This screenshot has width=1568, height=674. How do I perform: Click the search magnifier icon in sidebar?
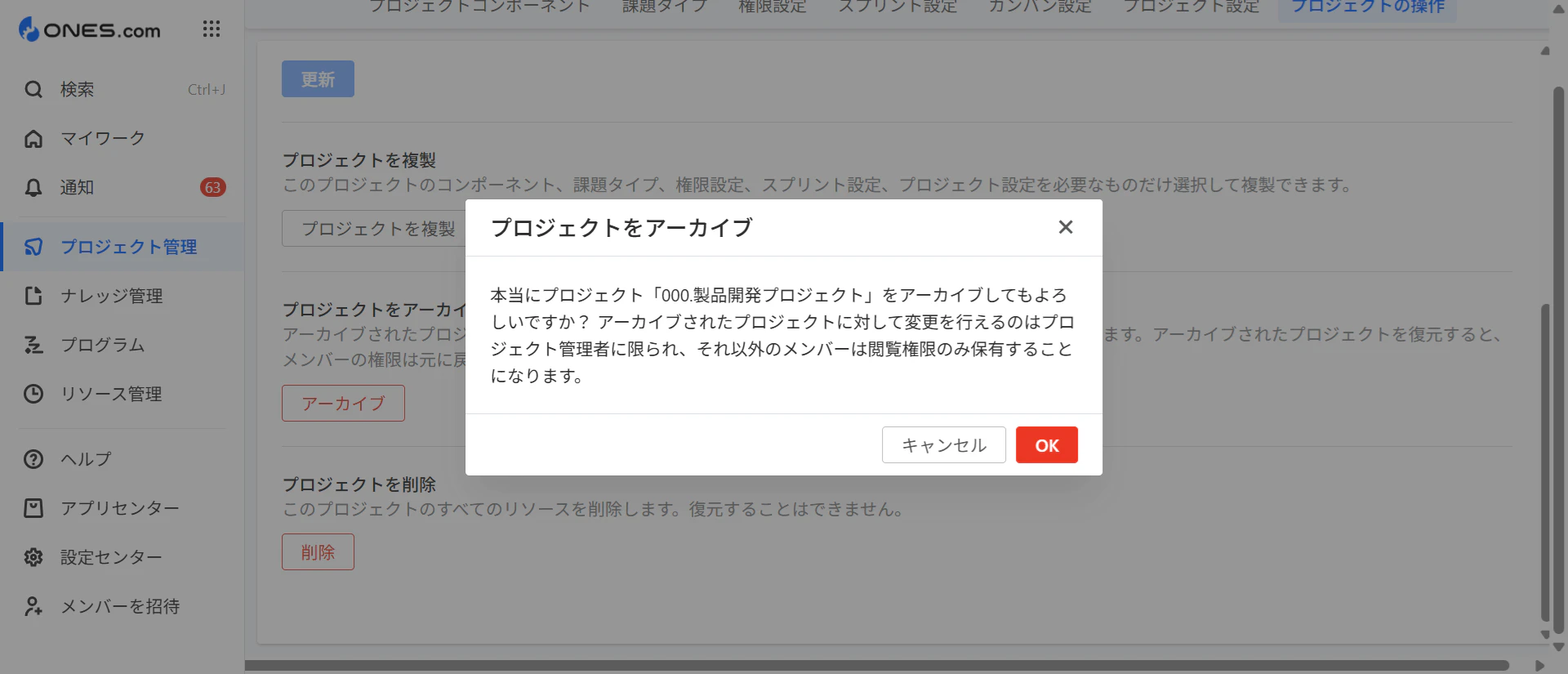(33, 89)
